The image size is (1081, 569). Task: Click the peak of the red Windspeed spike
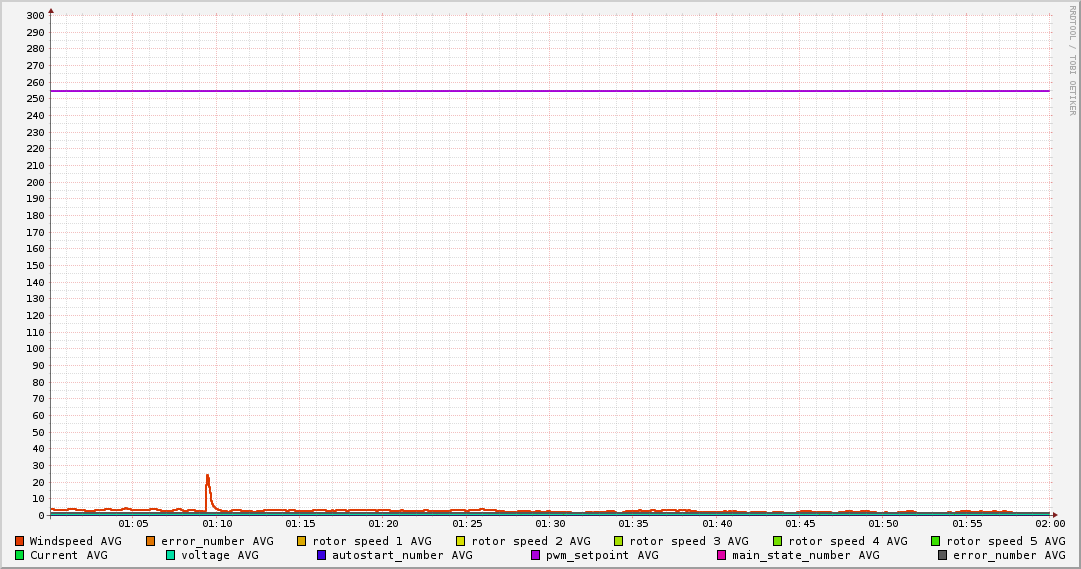click(x=208, y=475)
